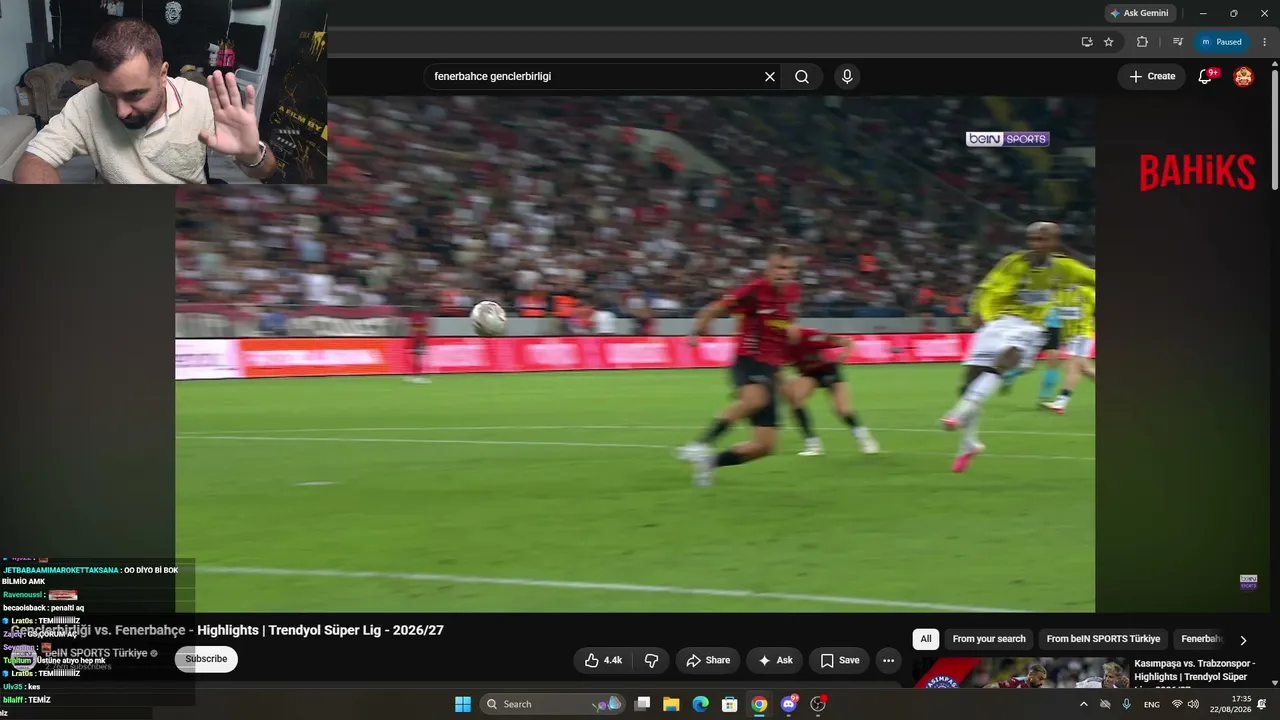Open Kasımpaşa vs. Trabzonspor video thumbnail

point(1020,673)
